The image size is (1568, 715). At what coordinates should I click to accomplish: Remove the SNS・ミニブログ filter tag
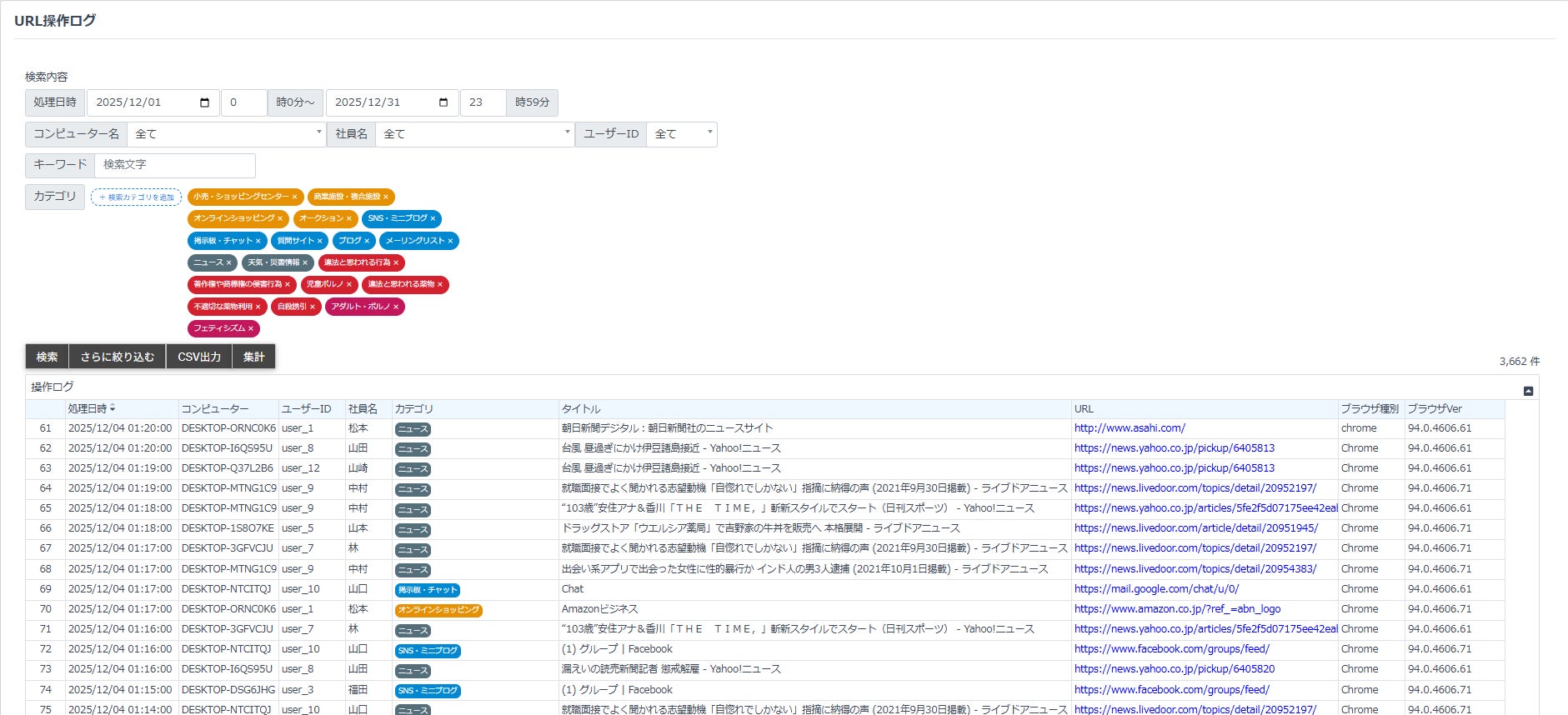click(433, 218)
